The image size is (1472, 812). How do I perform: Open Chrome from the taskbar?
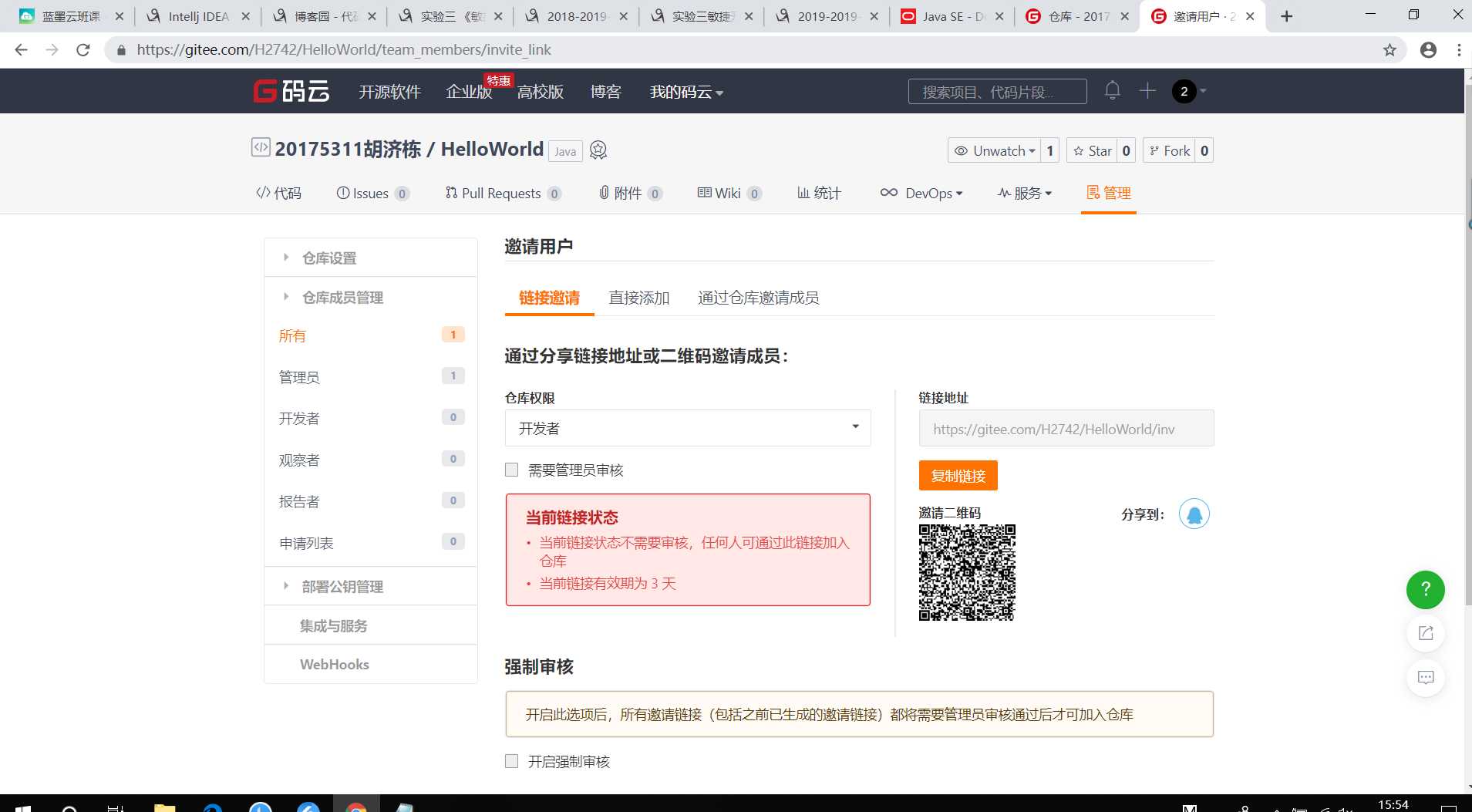point(355,807)
